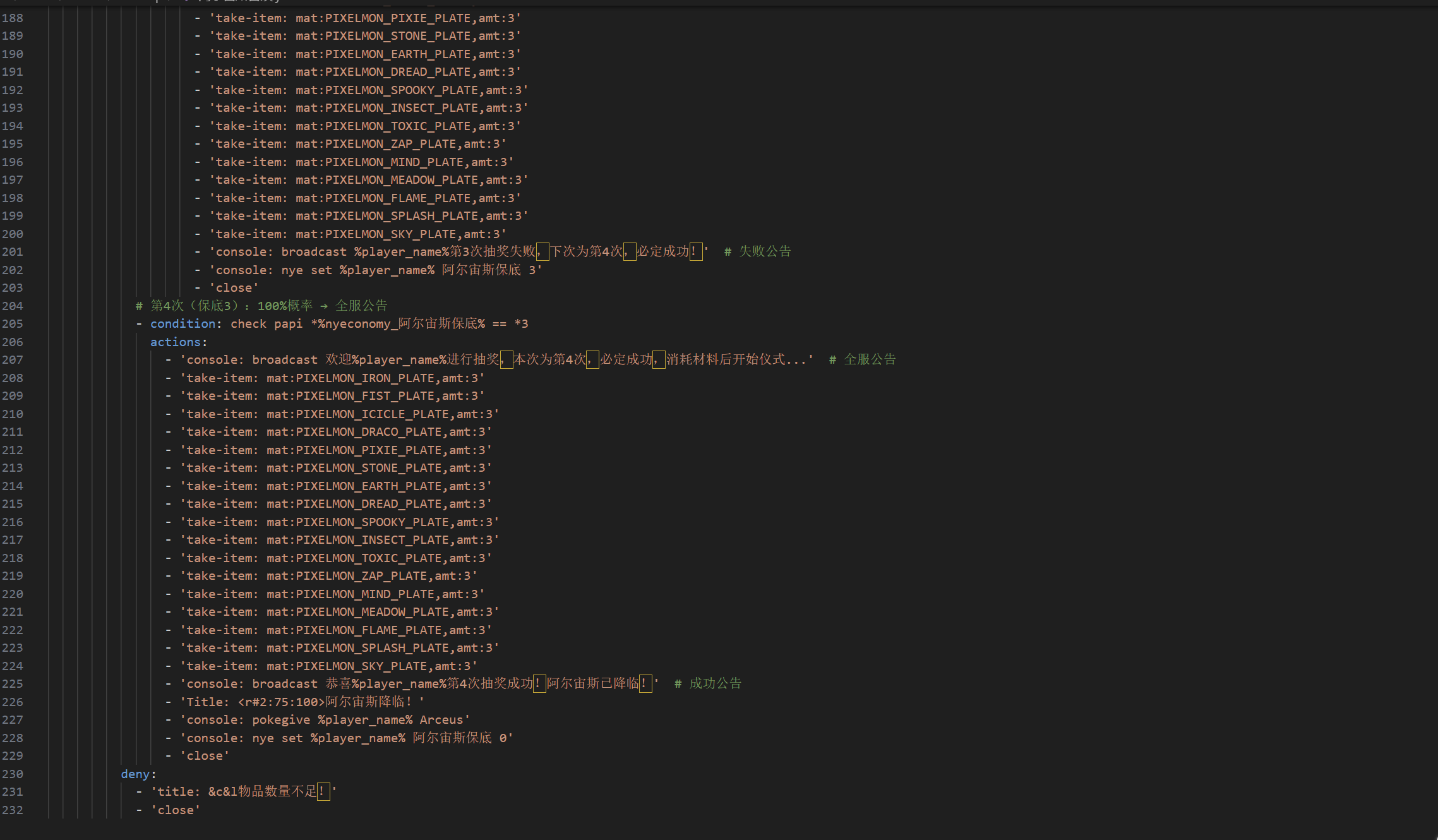The image size is (1438, 840).
Task: Click line number 230 in the gutter
Action: (x=13, y=774)
